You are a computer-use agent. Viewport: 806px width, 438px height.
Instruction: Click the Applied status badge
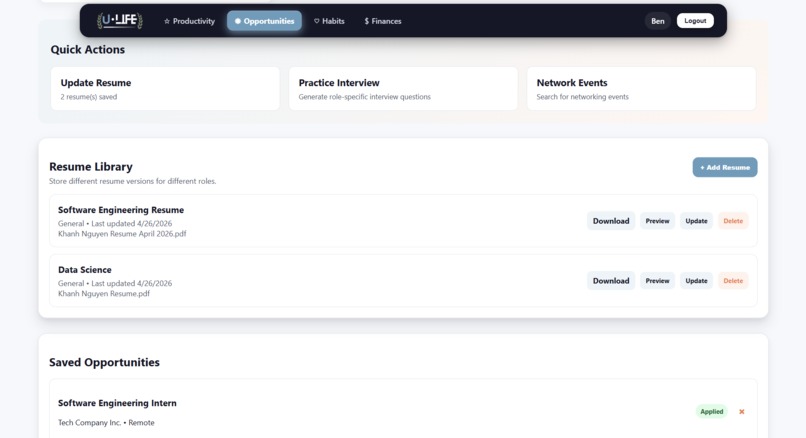click(x=711, y=411)
